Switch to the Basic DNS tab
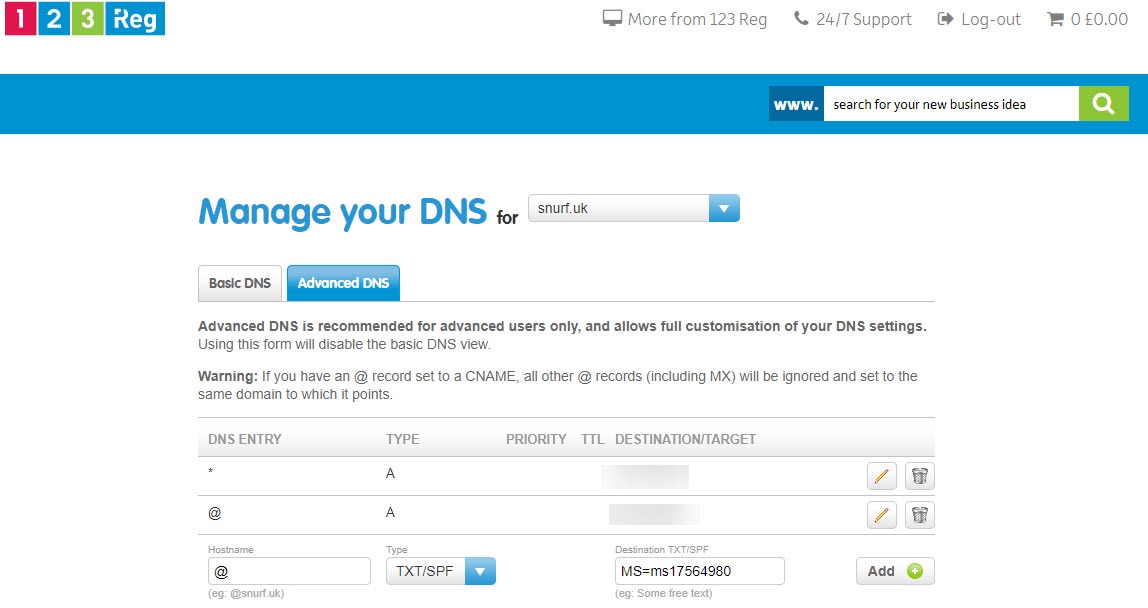The height and width of the screenshot is (608, 1148). pos(240,283)
